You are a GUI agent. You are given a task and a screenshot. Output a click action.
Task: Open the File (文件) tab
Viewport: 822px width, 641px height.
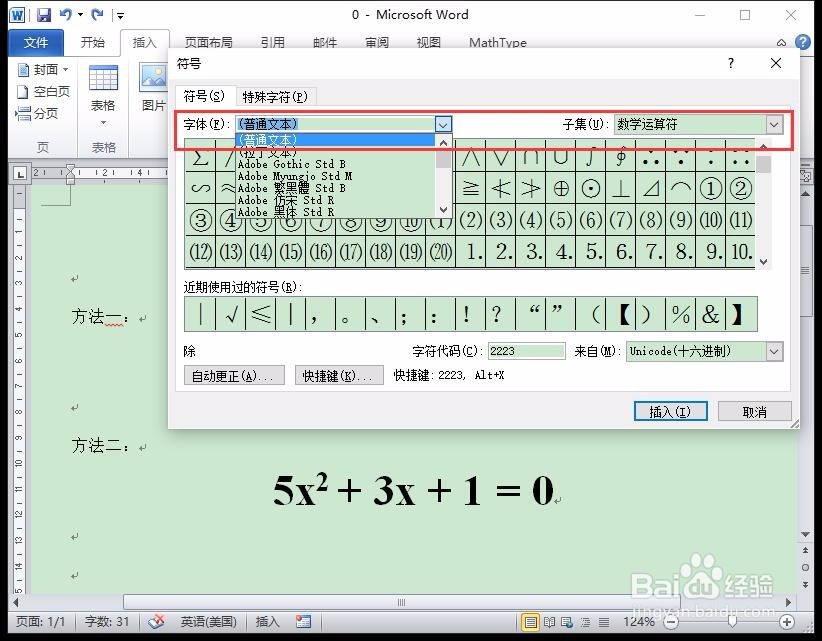[x=36, y=42]
